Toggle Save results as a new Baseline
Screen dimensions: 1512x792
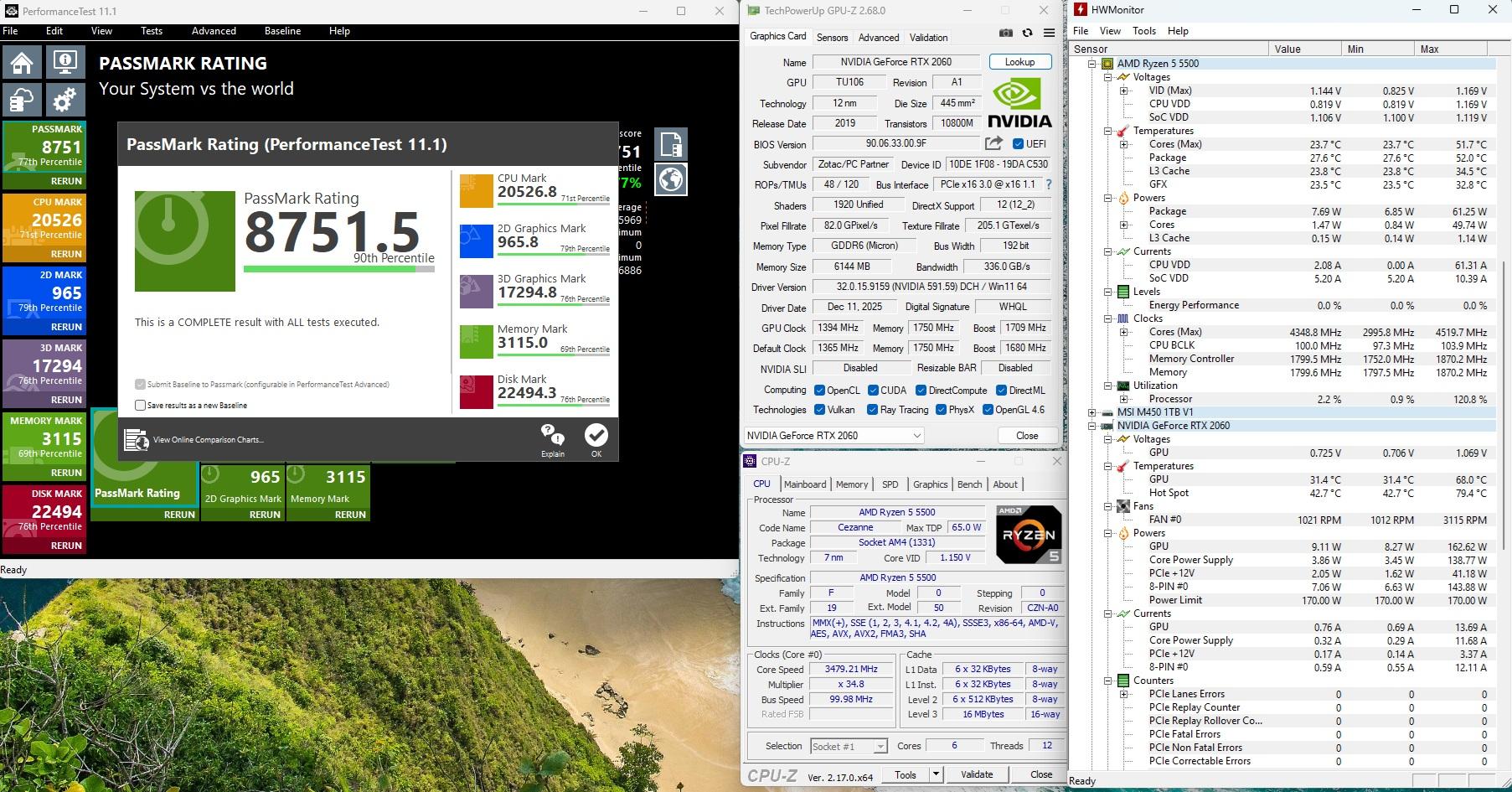(x=141, y=405)
